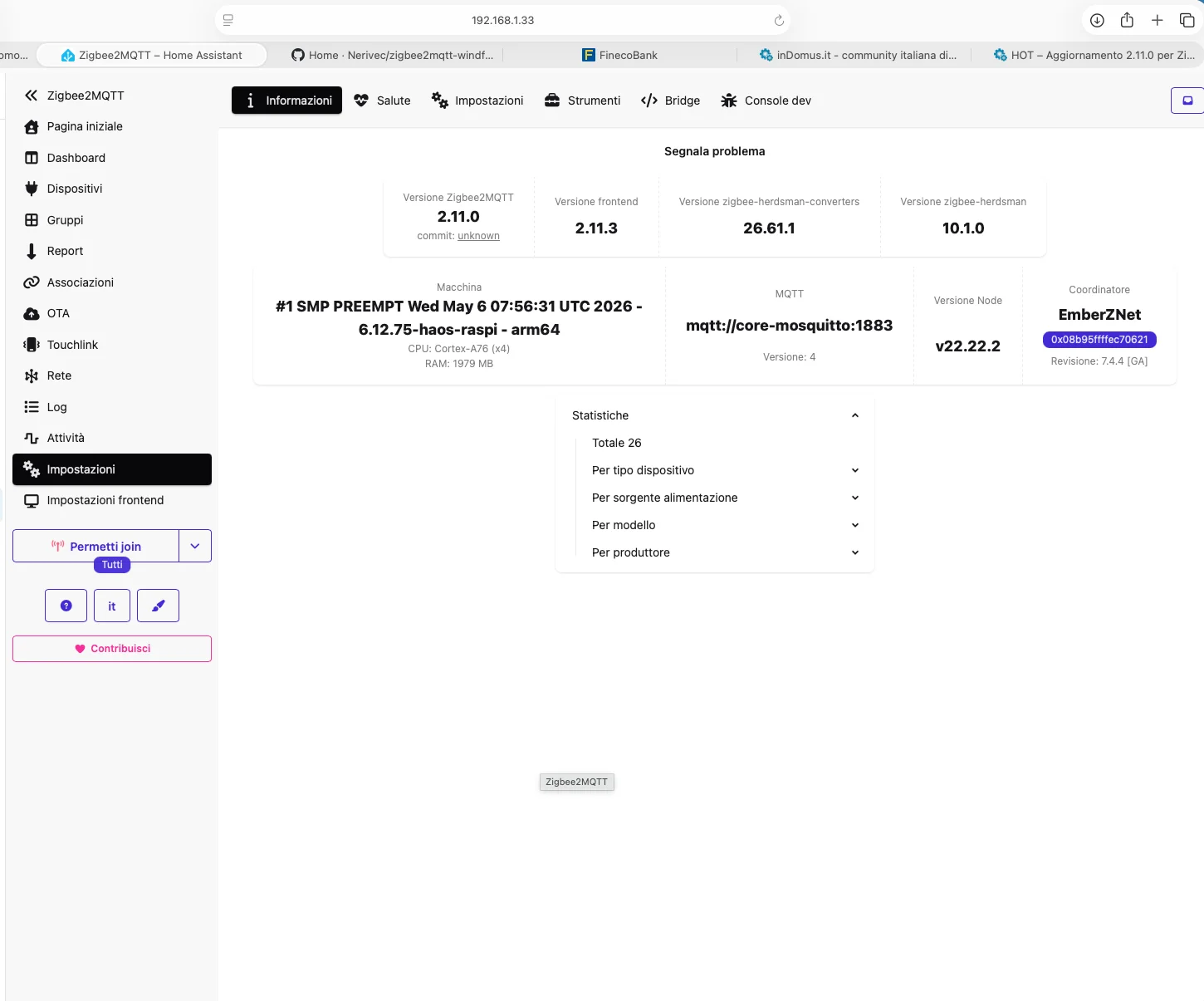Image resolution: width=1204 pixels, height=1001 pixels.
Task: Open new tab with plus icon
Action: coord(1157,20)
